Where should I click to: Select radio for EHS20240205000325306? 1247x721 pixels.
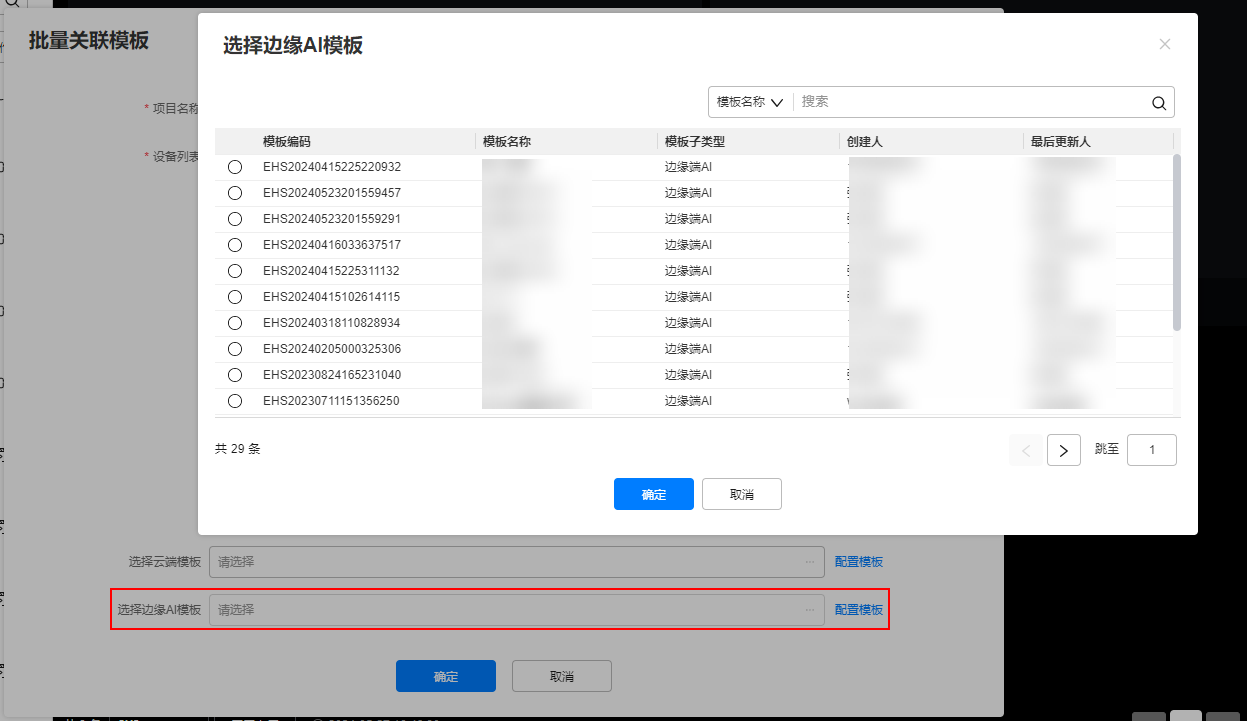(235, 349)
